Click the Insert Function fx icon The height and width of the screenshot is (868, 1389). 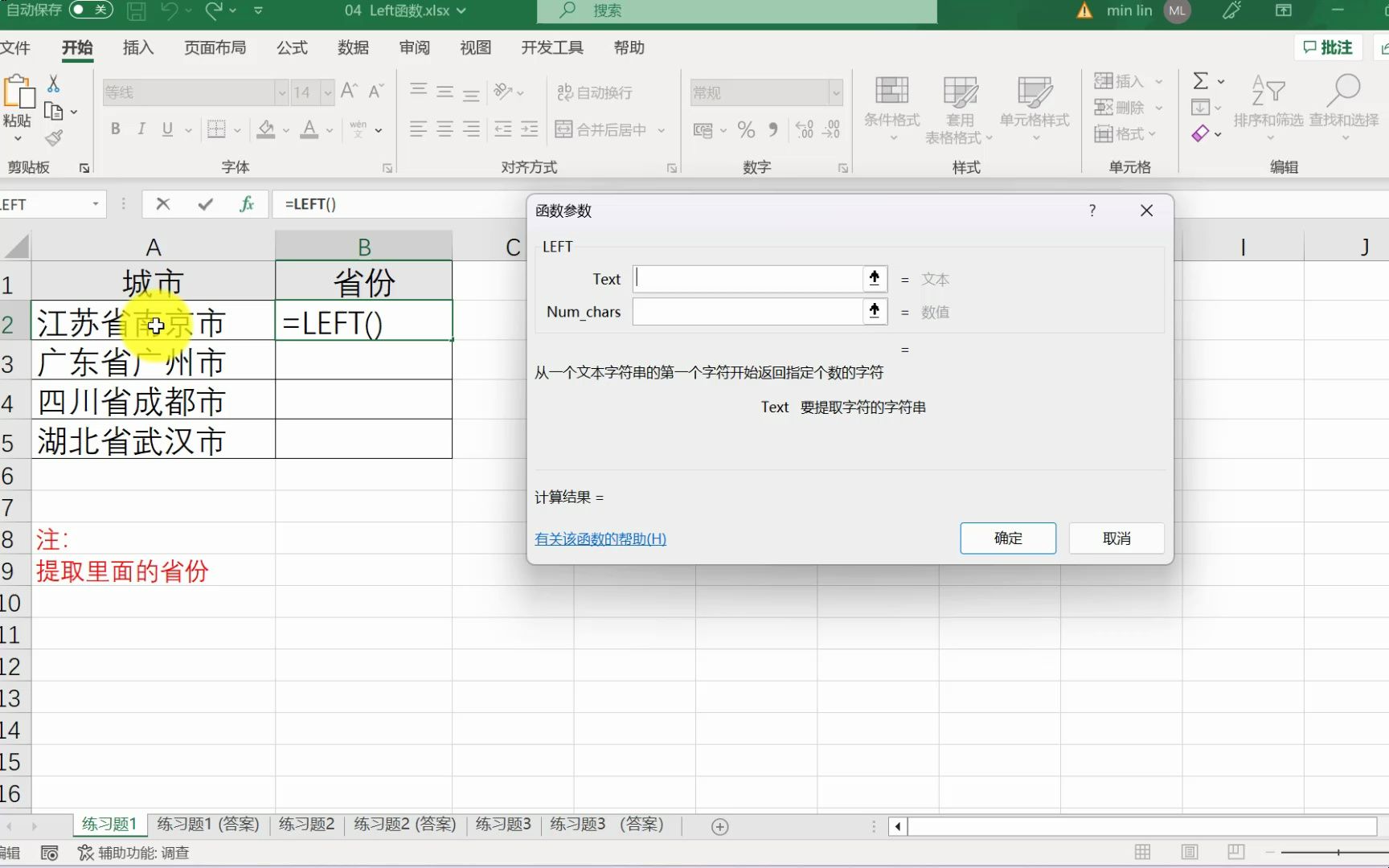[x=247, y=204]
